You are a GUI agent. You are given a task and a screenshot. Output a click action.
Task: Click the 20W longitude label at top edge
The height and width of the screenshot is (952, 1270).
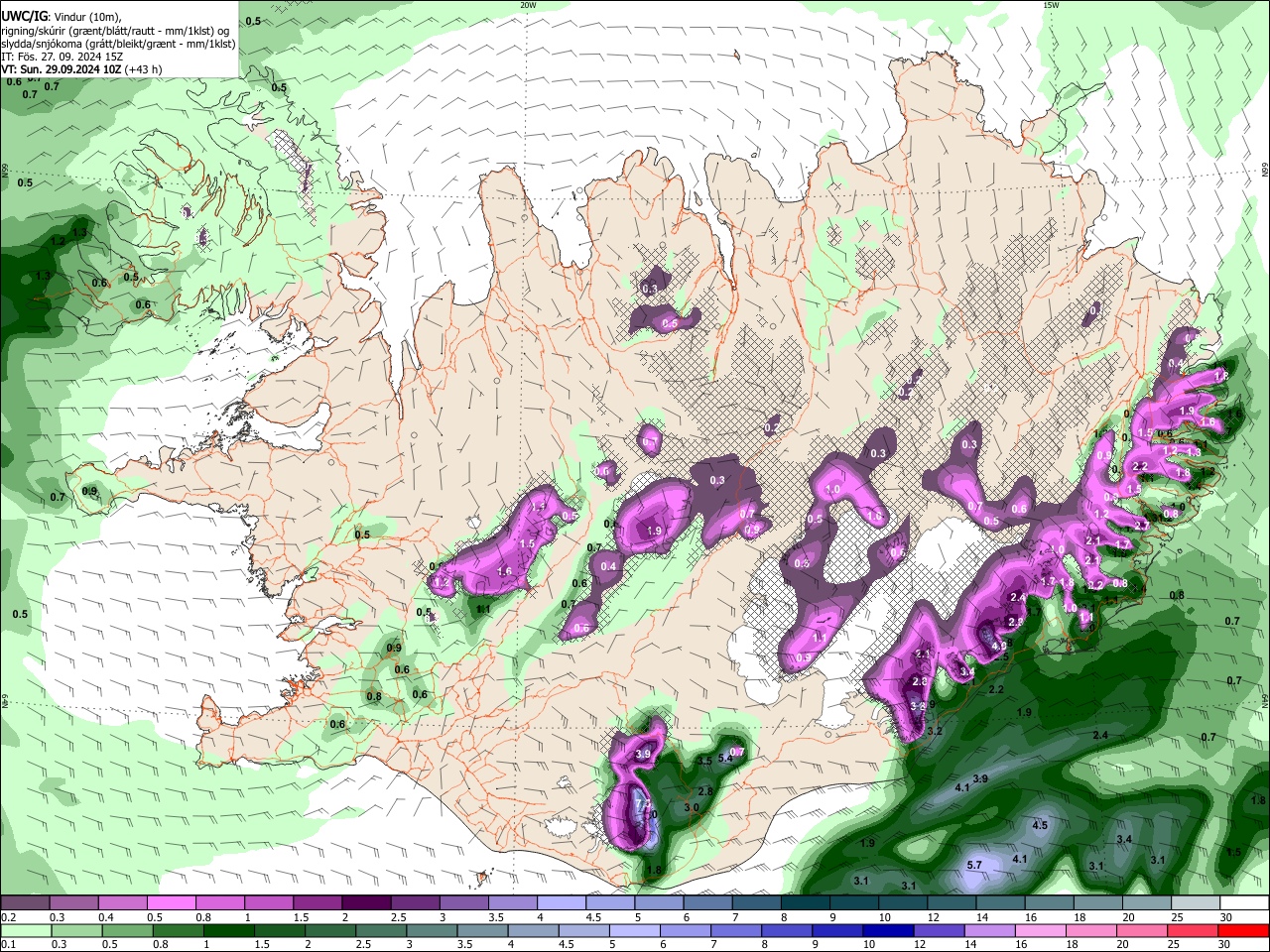click(528, 5)
